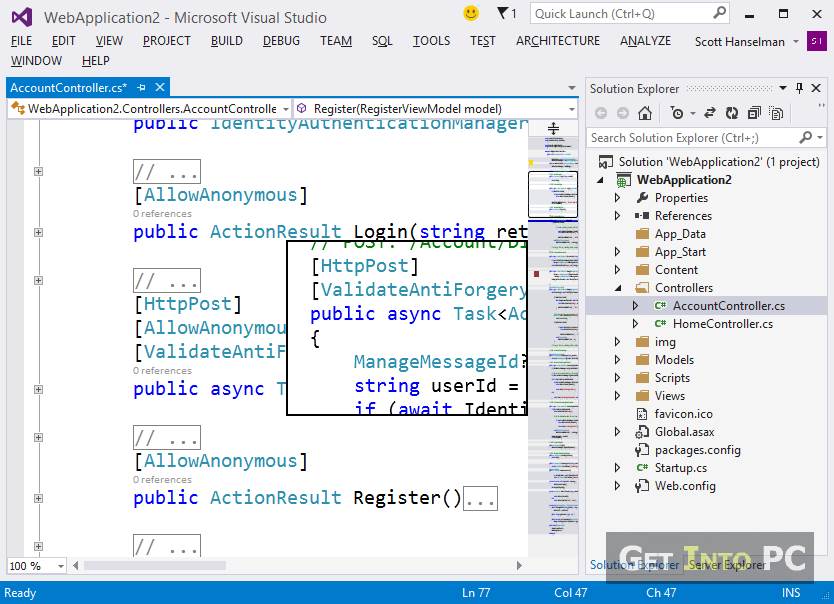Click the smiley feedback icon
Image resolution: width=834 pixels, height=604 pixels.
(471, 13)
